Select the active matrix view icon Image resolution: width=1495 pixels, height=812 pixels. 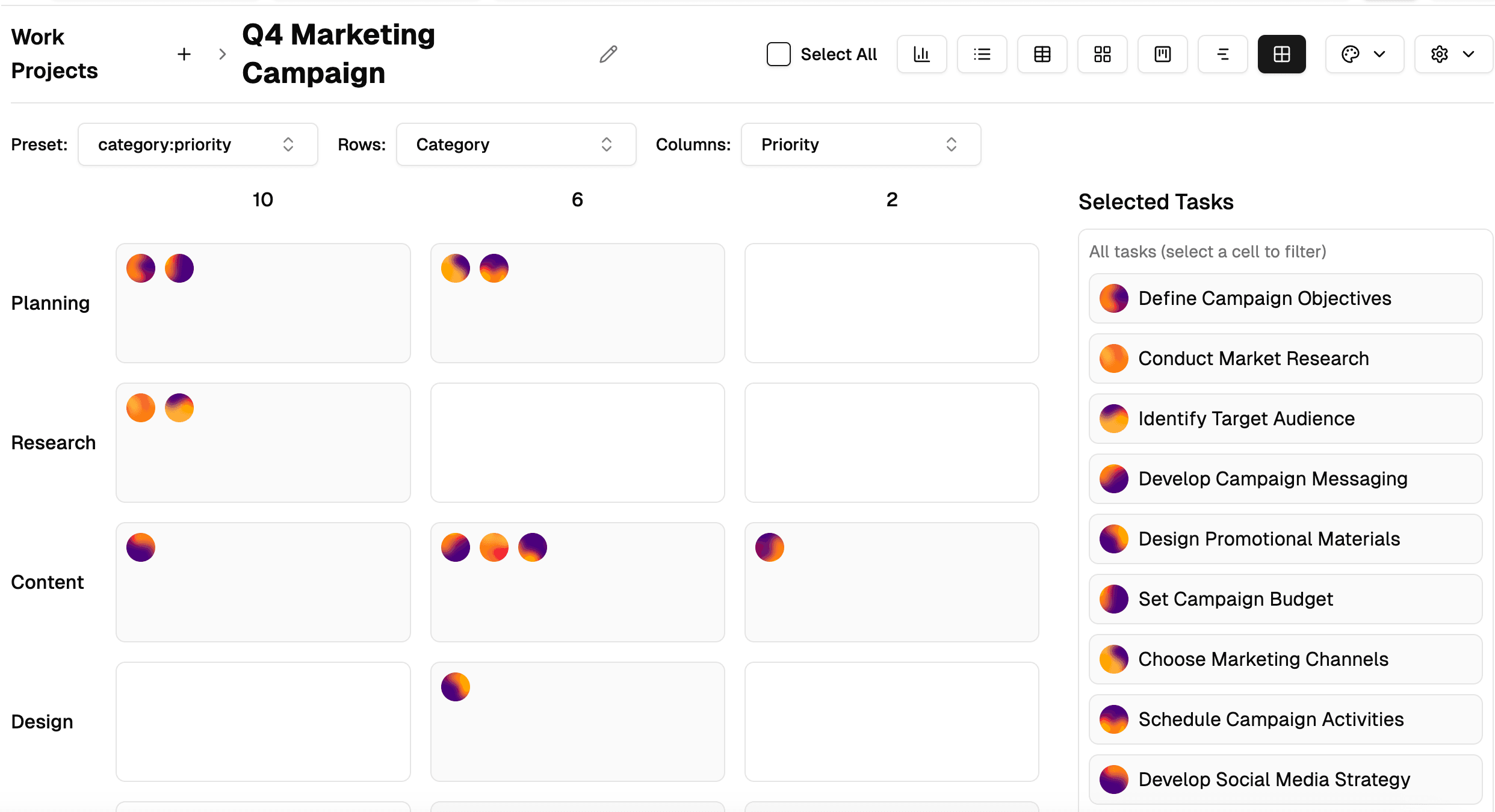pos(1282,54)
